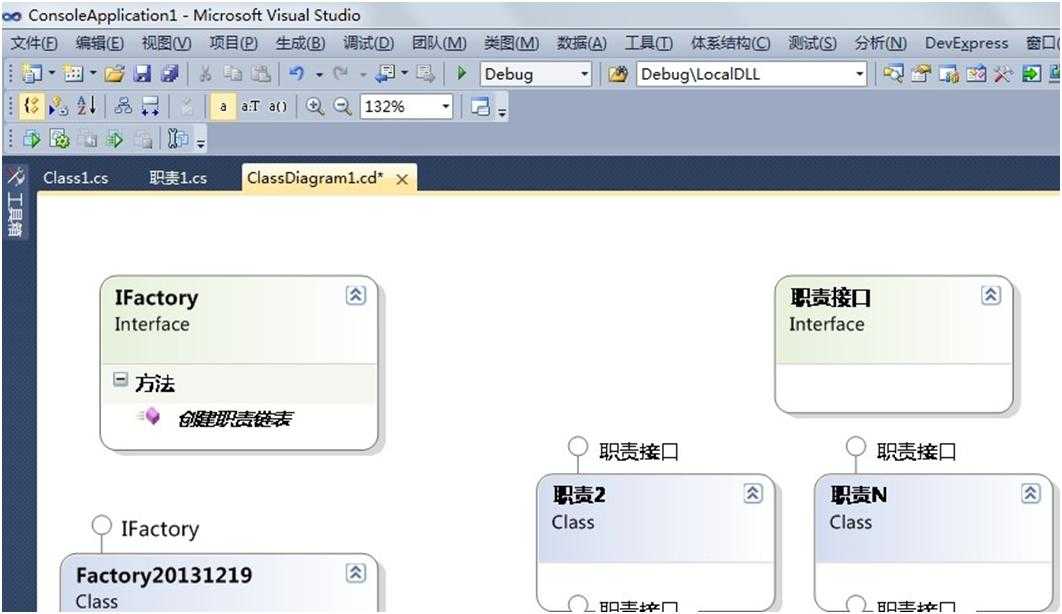
Task: Switch to the Class1.cs tab
Action: [75, 178]
